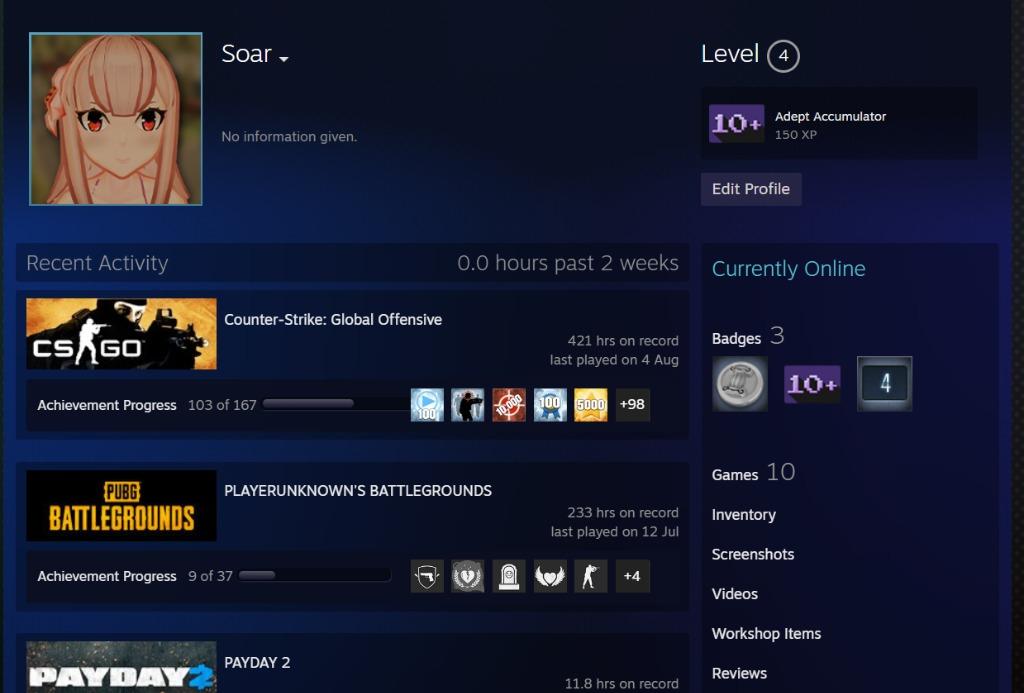Open the Videos link
The image size is (1024, 693).
(735, 594)
